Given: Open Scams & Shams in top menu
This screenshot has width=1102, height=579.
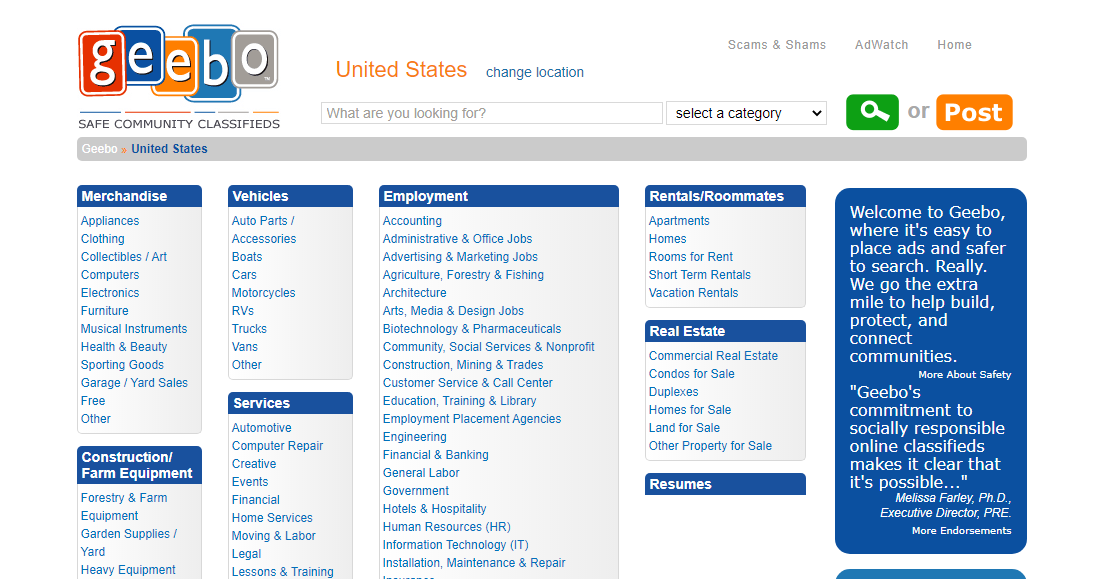Looking at the screenshot, I should [x=777, y=45].
